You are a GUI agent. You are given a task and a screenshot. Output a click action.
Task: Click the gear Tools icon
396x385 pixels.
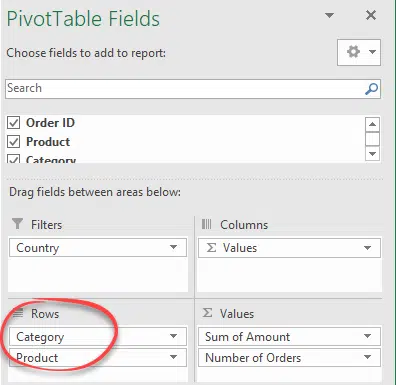(353, 52)
